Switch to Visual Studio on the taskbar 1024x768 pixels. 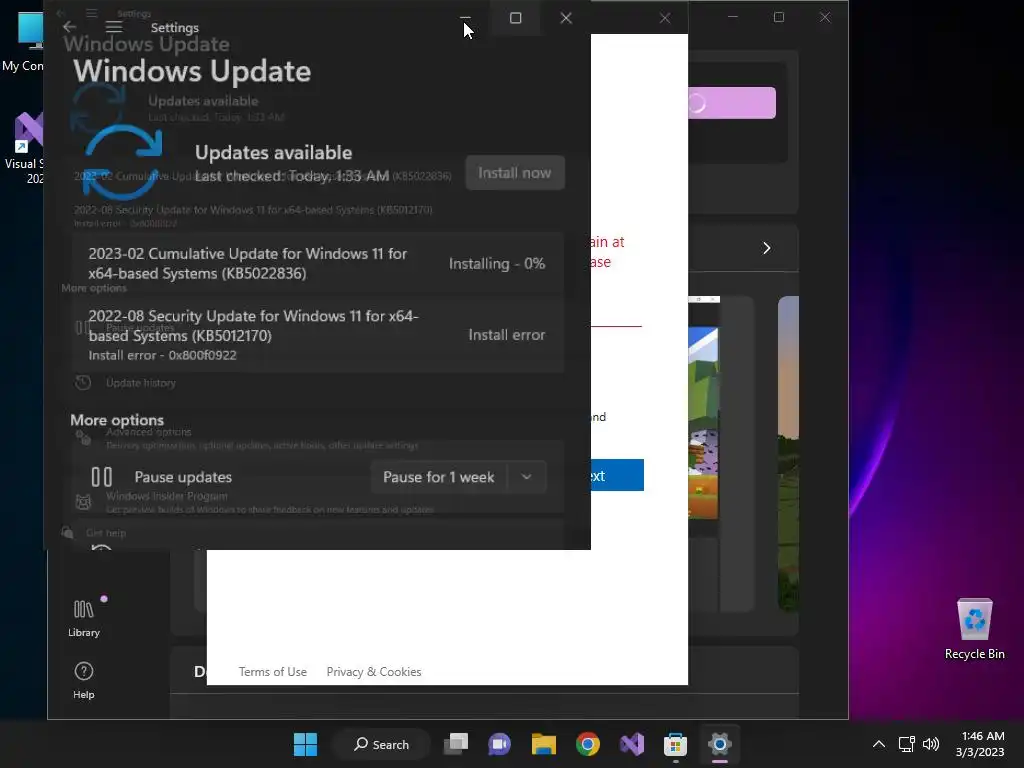(632, 744)
